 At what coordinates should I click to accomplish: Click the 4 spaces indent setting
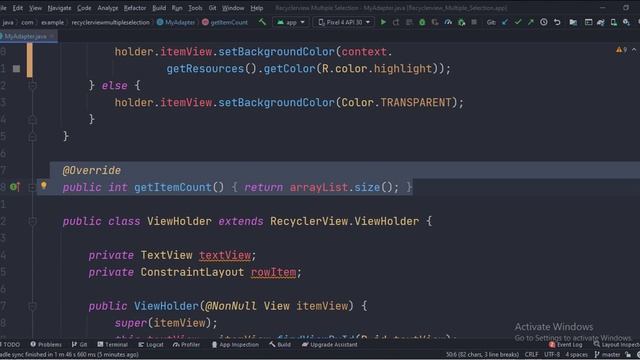(x=576, y=354)
